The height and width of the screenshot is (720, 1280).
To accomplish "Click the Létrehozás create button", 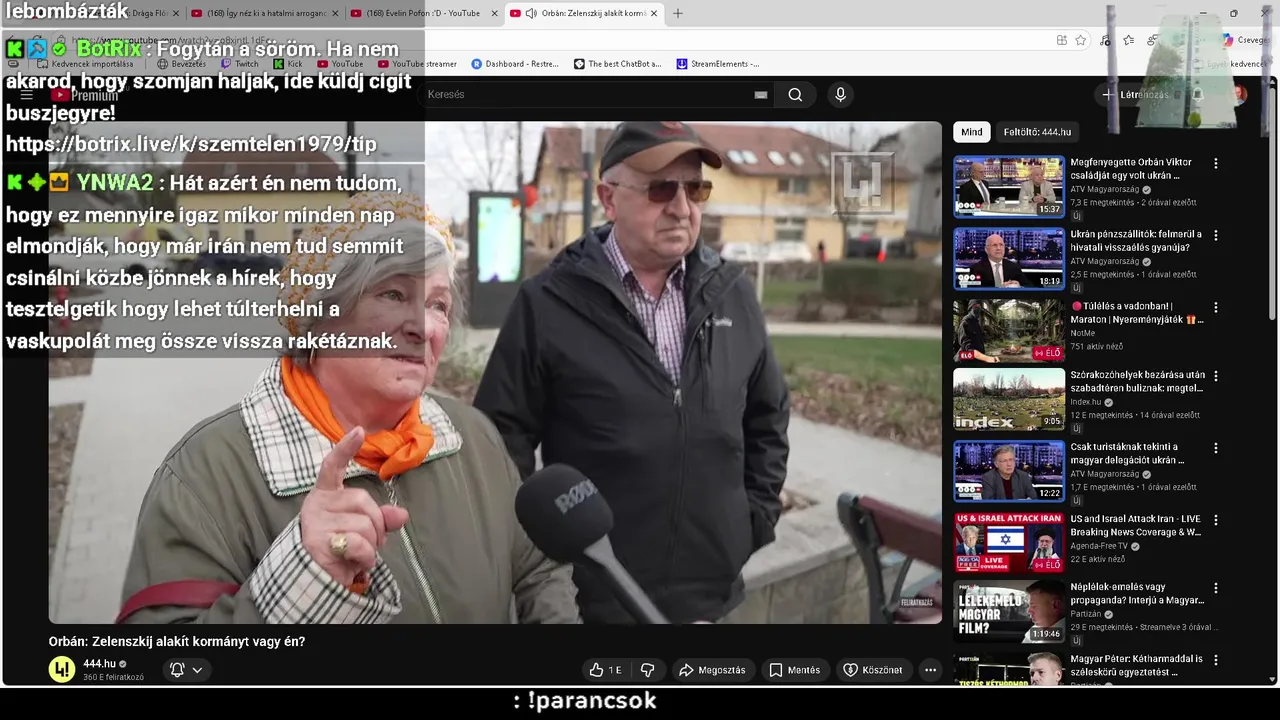I will [x=1136, y=95].
